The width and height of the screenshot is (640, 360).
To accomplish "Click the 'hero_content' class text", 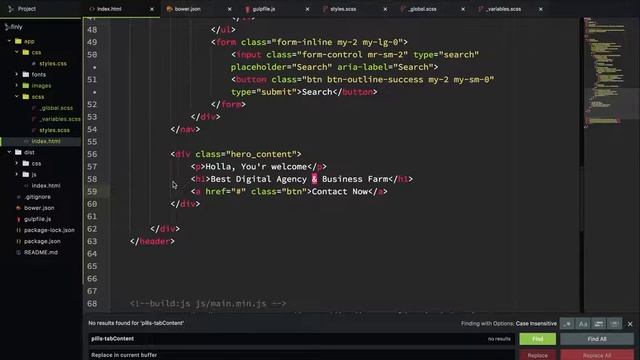I will click(263, 154).
